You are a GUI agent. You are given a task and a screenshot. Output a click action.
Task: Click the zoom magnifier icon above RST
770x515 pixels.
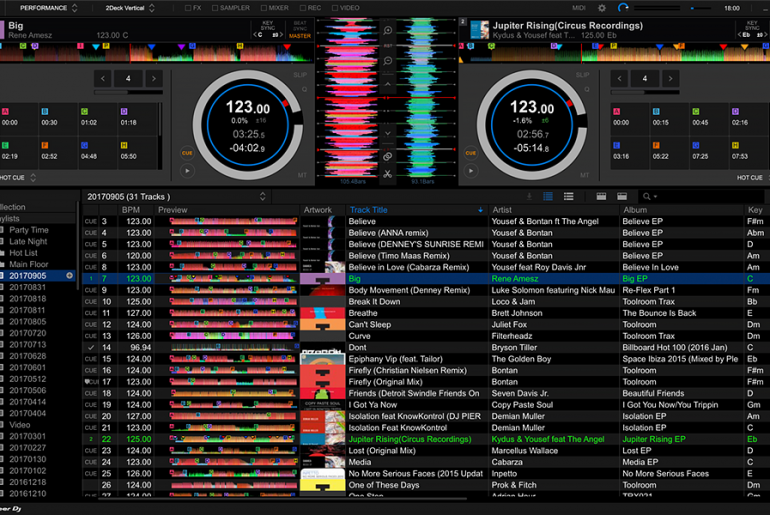388,31
